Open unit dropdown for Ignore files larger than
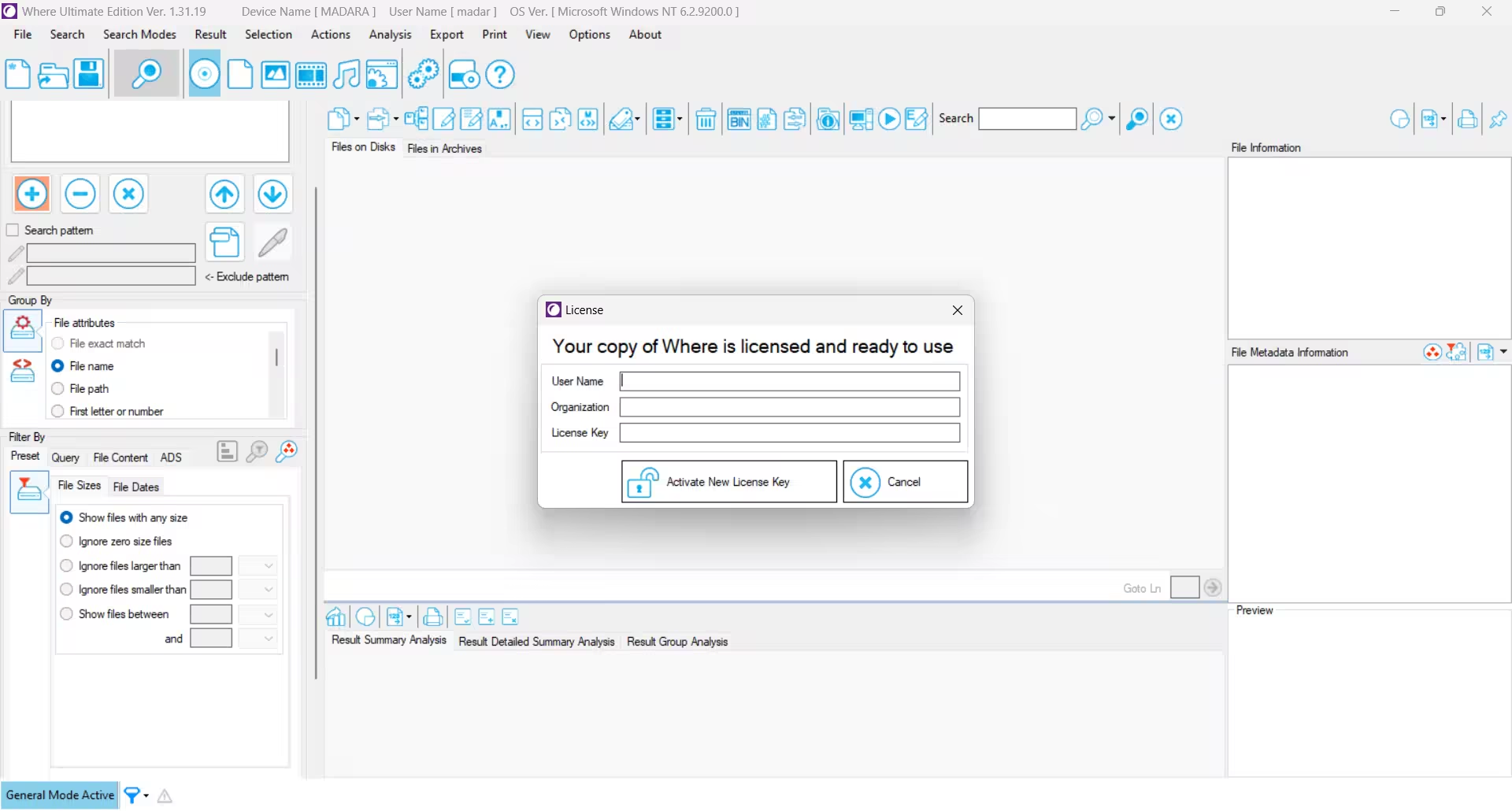The width and height of the screenshot is (1512, 811). [x=258, y=565]
